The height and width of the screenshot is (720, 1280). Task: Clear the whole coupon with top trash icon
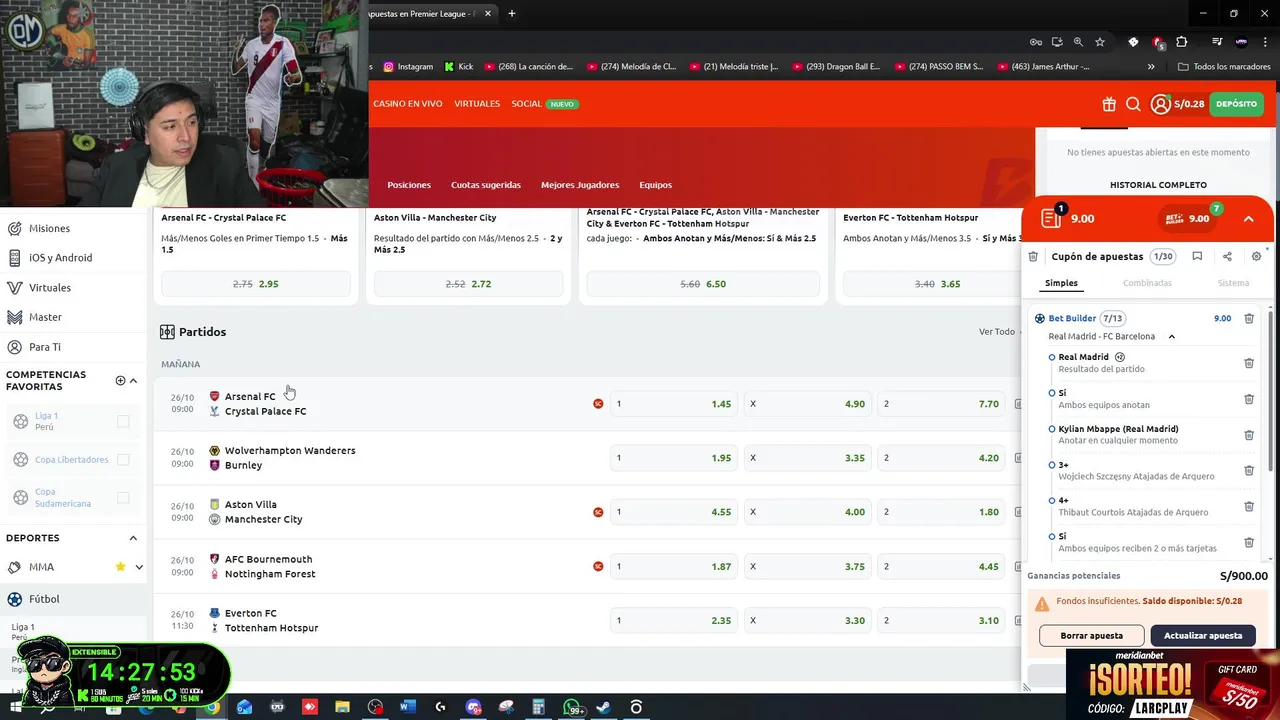[1033, 257]
